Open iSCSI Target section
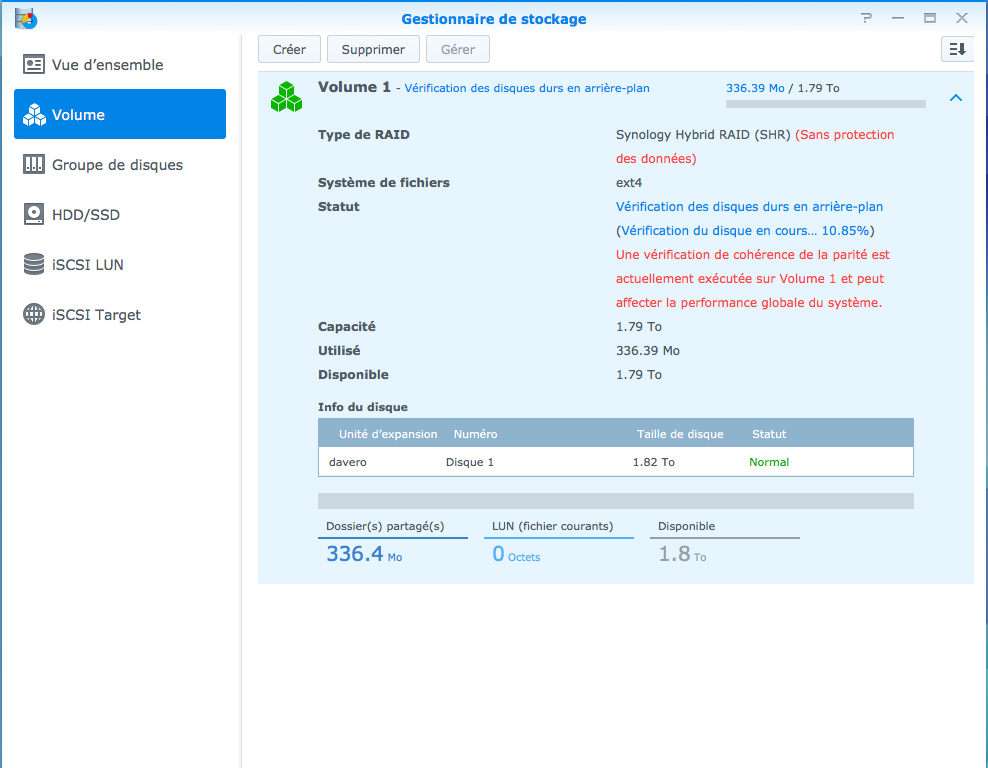Image resolution: width=988 pixels, height=768 pixels. point(120,314)
